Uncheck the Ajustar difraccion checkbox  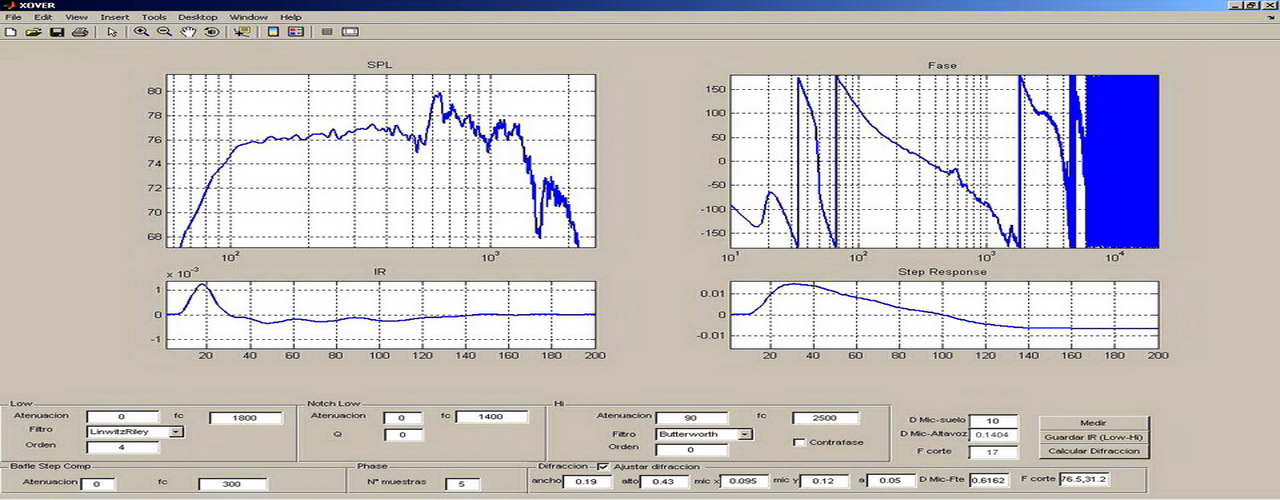pos(602,466)
